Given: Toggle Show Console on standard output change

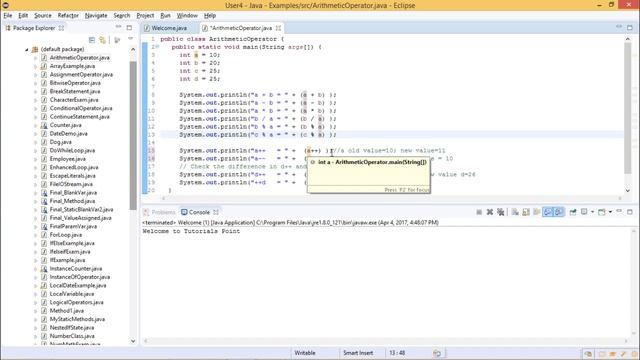Looking at the screenshot, I should tap(548, 212).
